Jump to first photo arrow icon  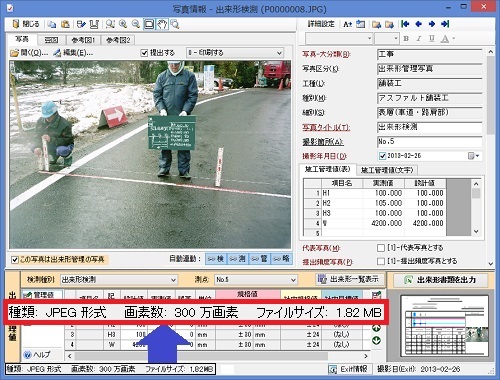pos(405,24)
